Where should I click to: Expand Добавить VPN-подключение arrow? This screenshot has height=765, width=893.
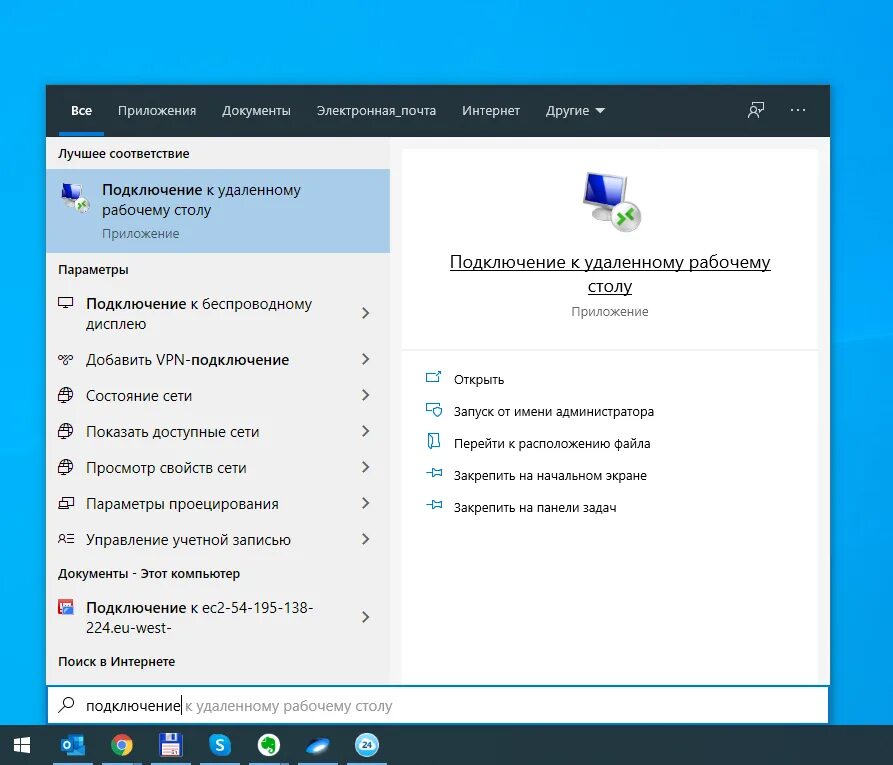click(x=366, y=359)
